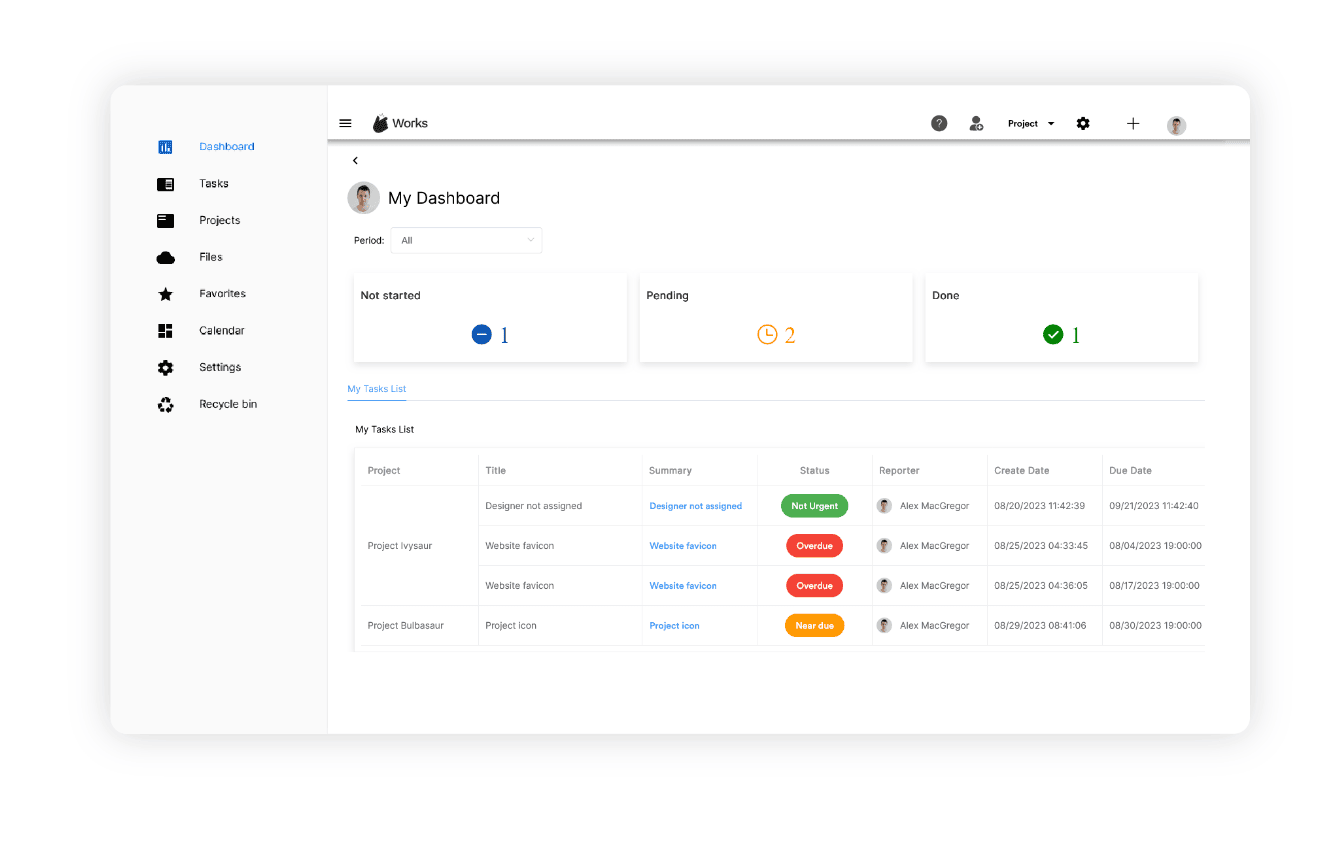Click Overdue badge due 08/04/2023
Screen dimensions: 1332x860
(x=815, y=546)
